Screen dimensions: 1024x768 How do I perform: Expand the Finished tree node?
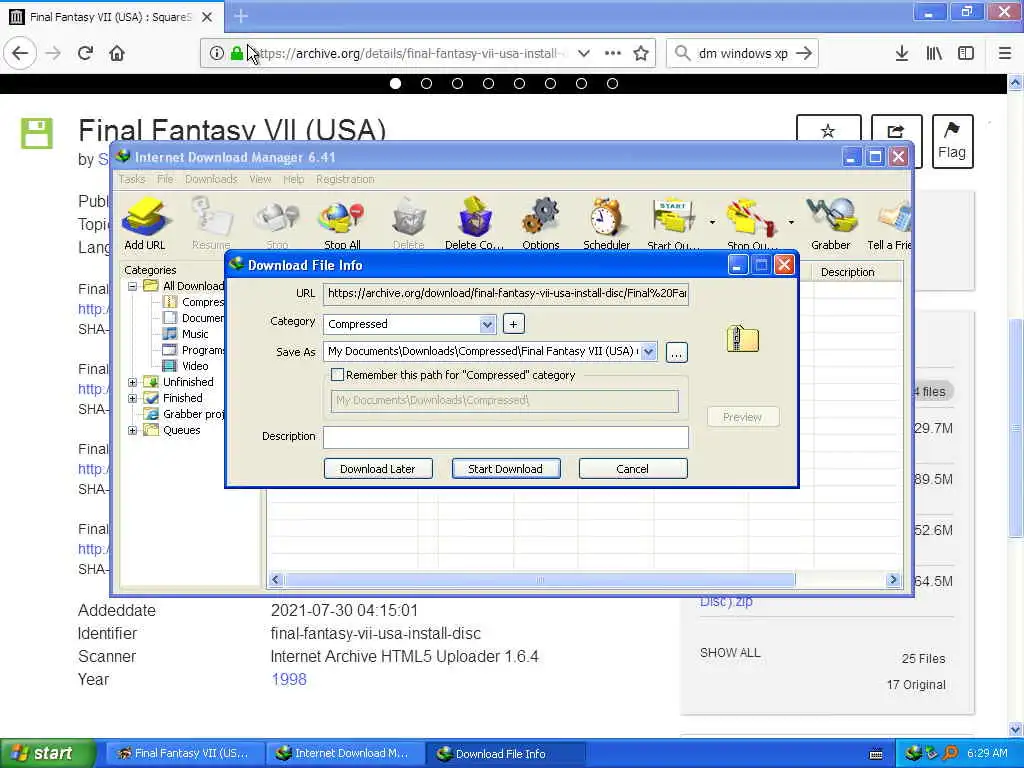point(133,398)
